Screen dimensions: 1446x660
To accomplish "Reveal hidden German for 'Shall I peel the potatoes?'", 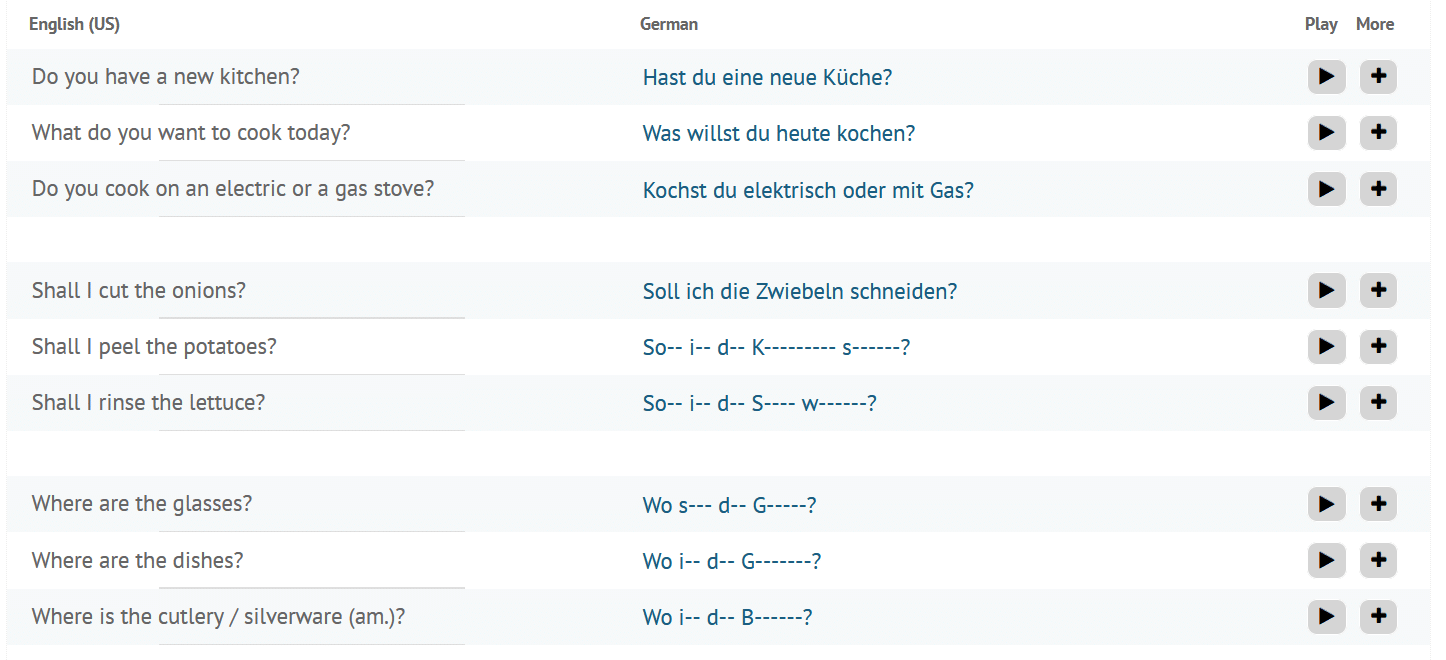I will pos(776,348).
